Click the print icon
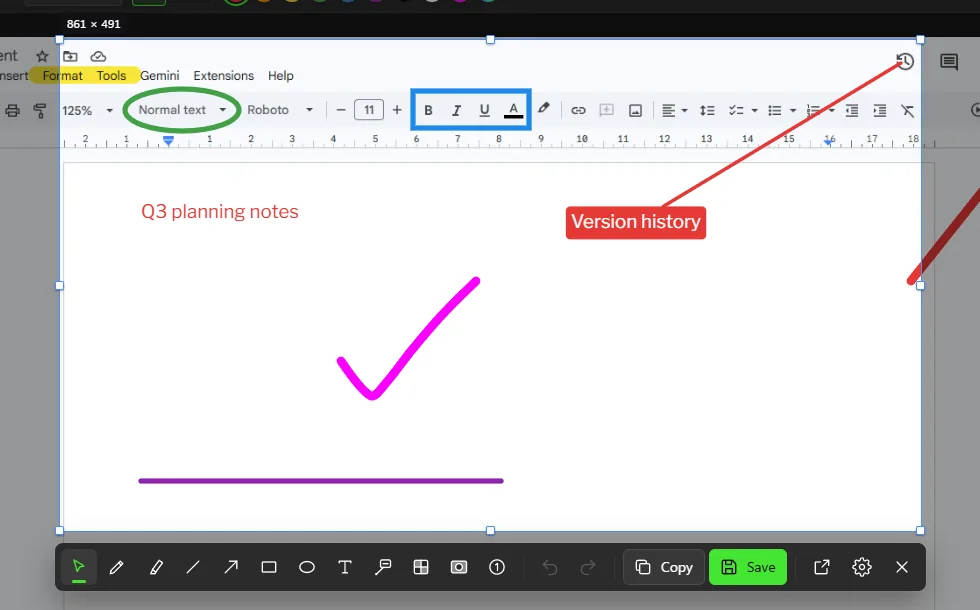 pyautogui.click(x=12, y=111)
